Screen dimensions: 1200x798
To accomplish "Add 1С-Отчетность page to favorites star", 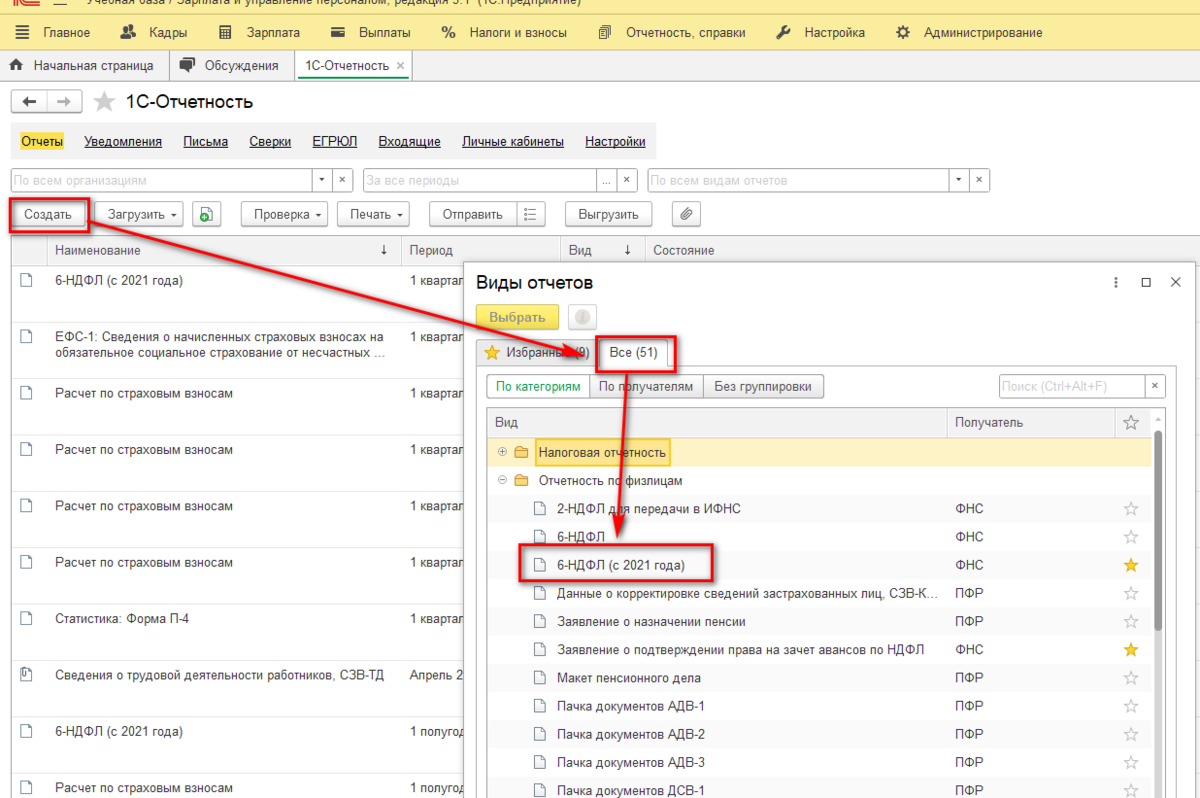I will [x=104, y=102].
